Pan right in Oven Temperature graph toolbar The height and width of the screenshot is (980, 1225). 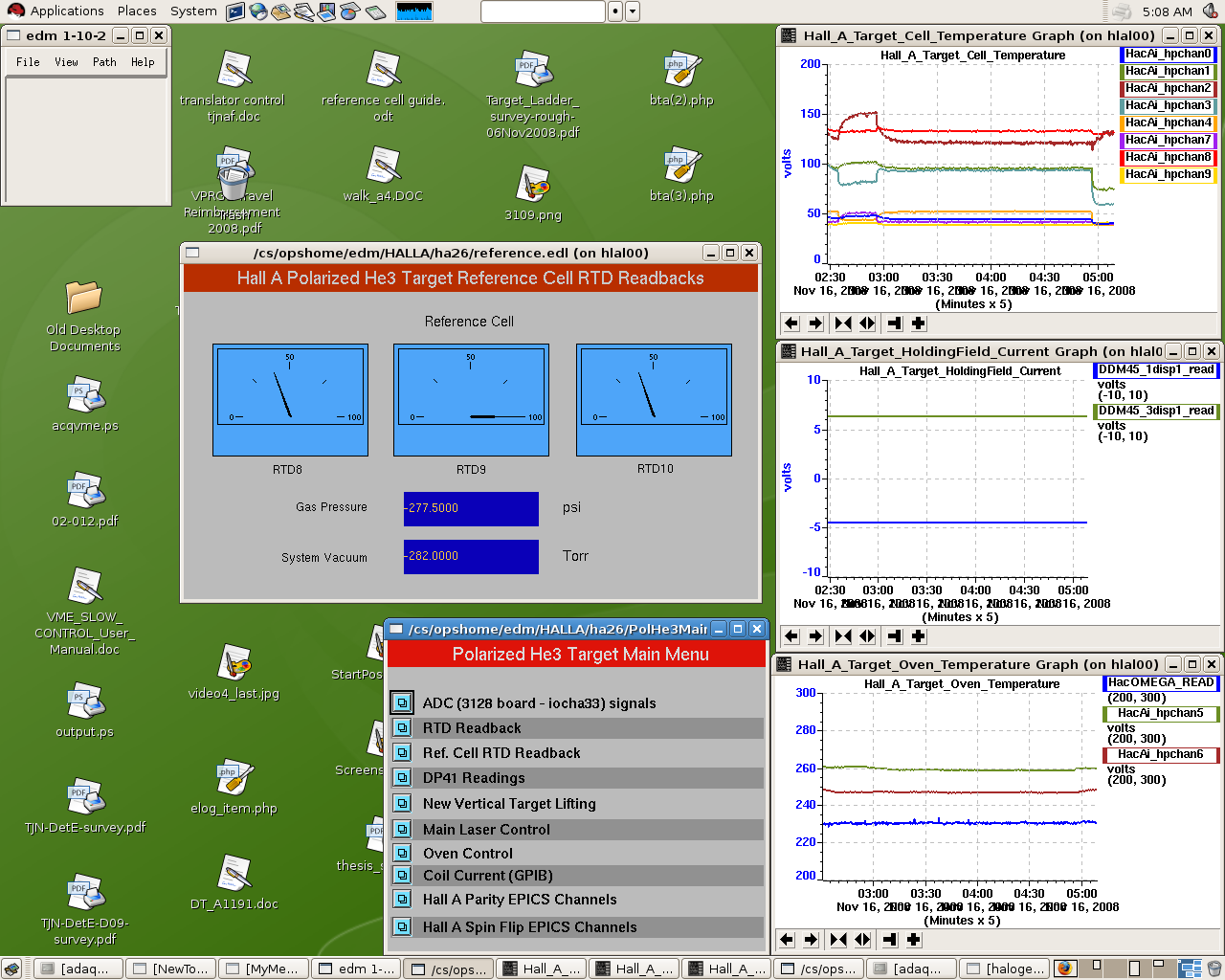tap(811, 940)
